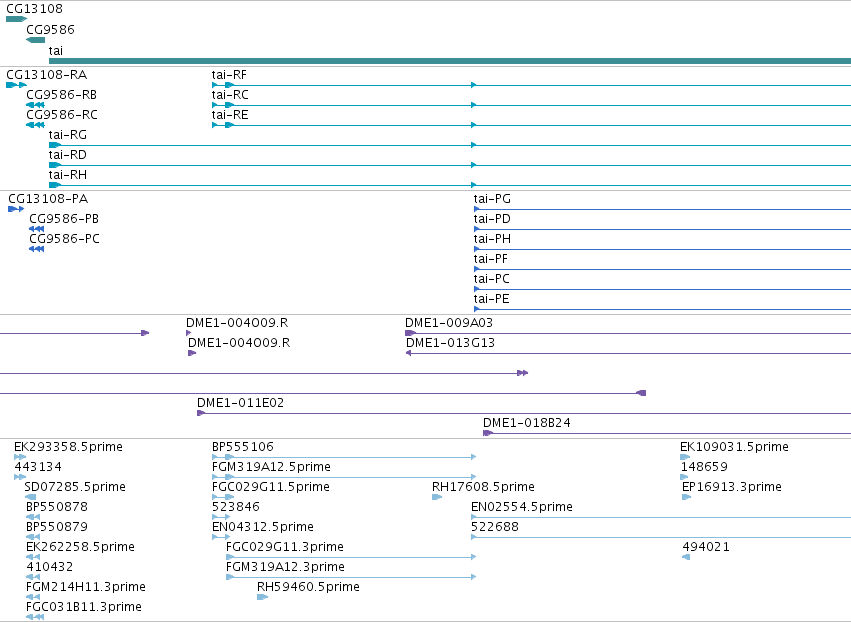Select the CG13108 gene arrow glyph
851x622 pixels.
(16, 19)
